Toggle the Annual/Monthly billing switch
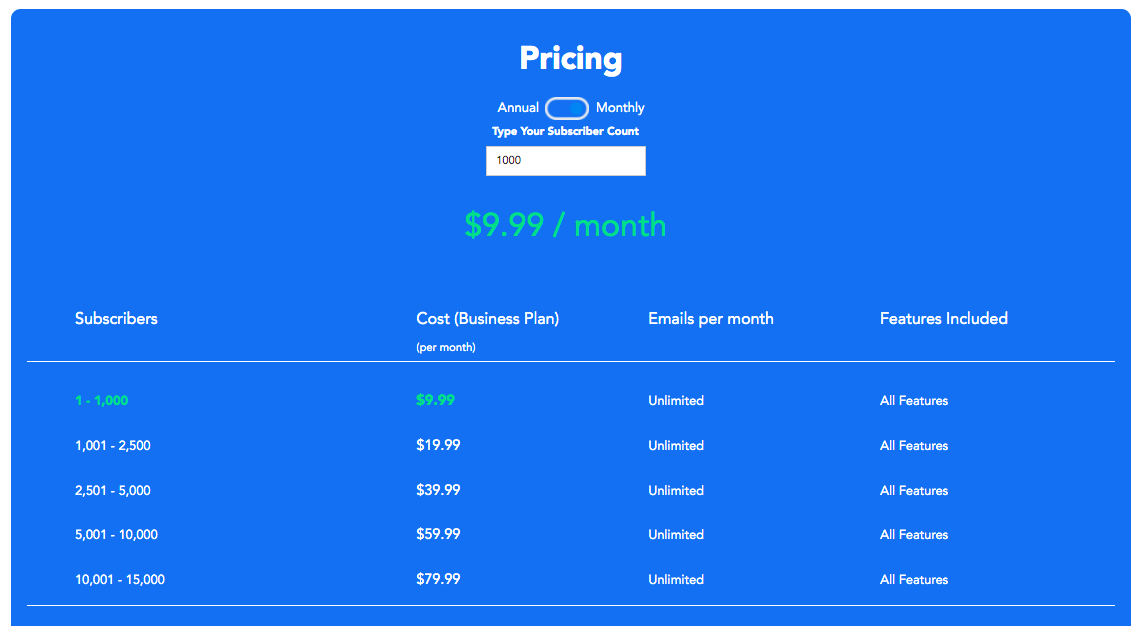The image size is (1146, 626). click(x=566, y=108)
